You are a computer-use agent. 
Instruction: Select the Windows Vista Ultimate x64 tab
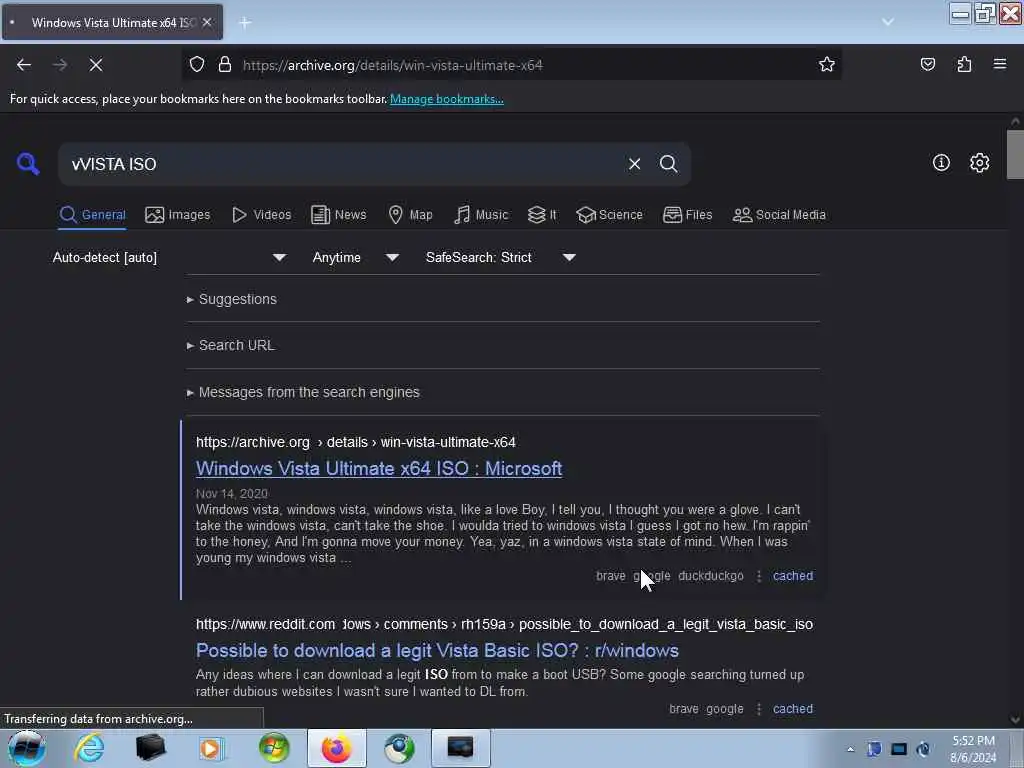click(112, 22)
